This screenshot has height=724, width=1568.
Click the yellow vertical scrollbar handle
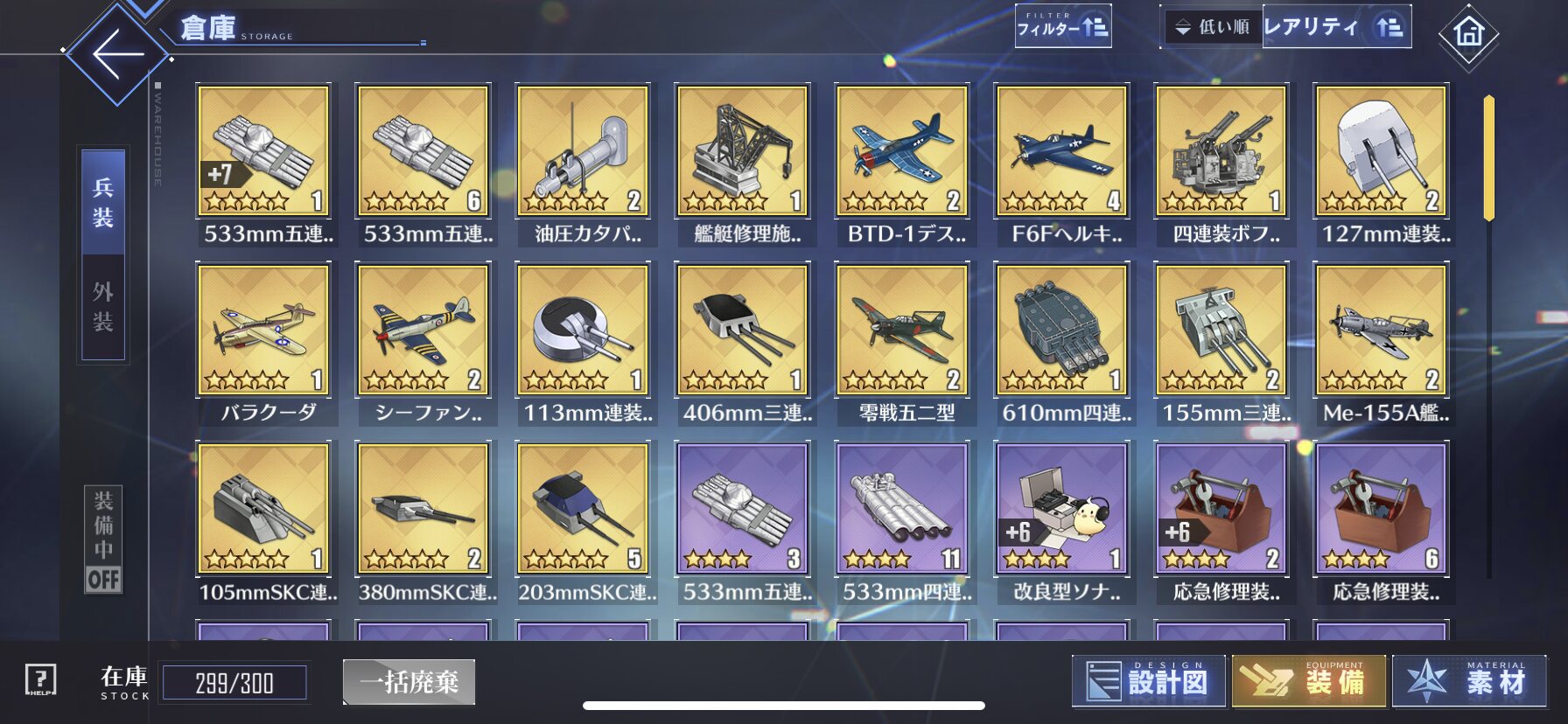tap(1488, 158)
